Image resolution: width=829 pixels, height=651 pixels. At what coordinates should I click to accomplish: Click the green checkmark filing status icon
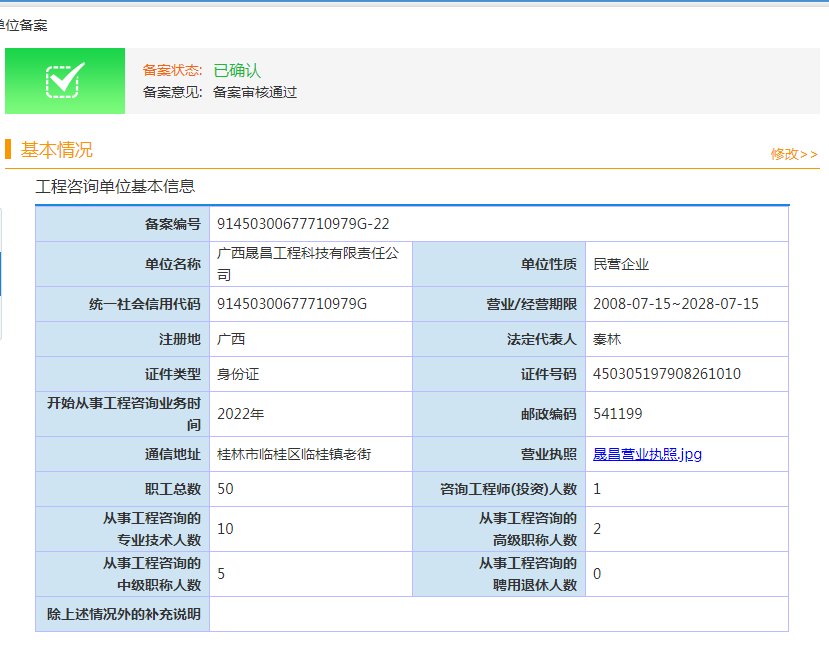[65, 80]
